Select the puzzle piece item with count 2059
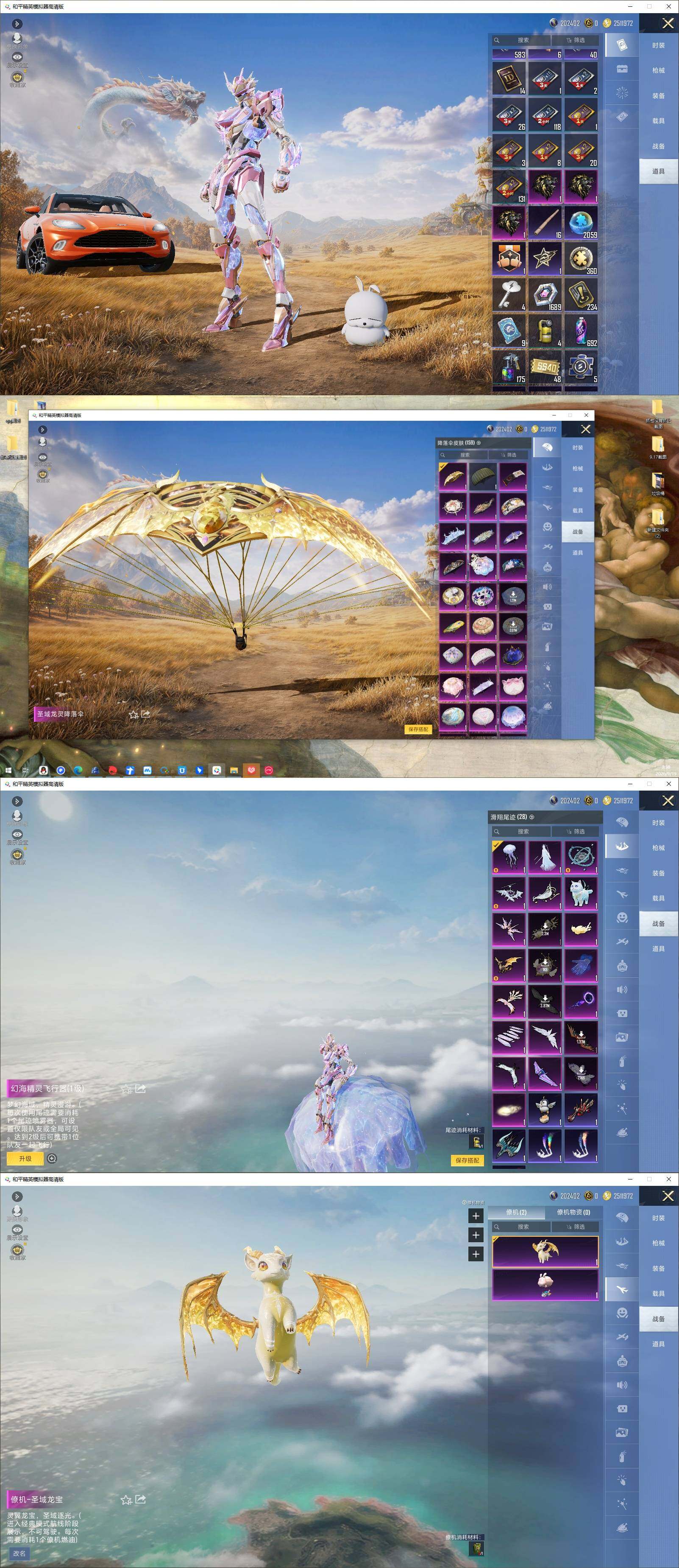679x1568 pixels. tap(580, 222)
